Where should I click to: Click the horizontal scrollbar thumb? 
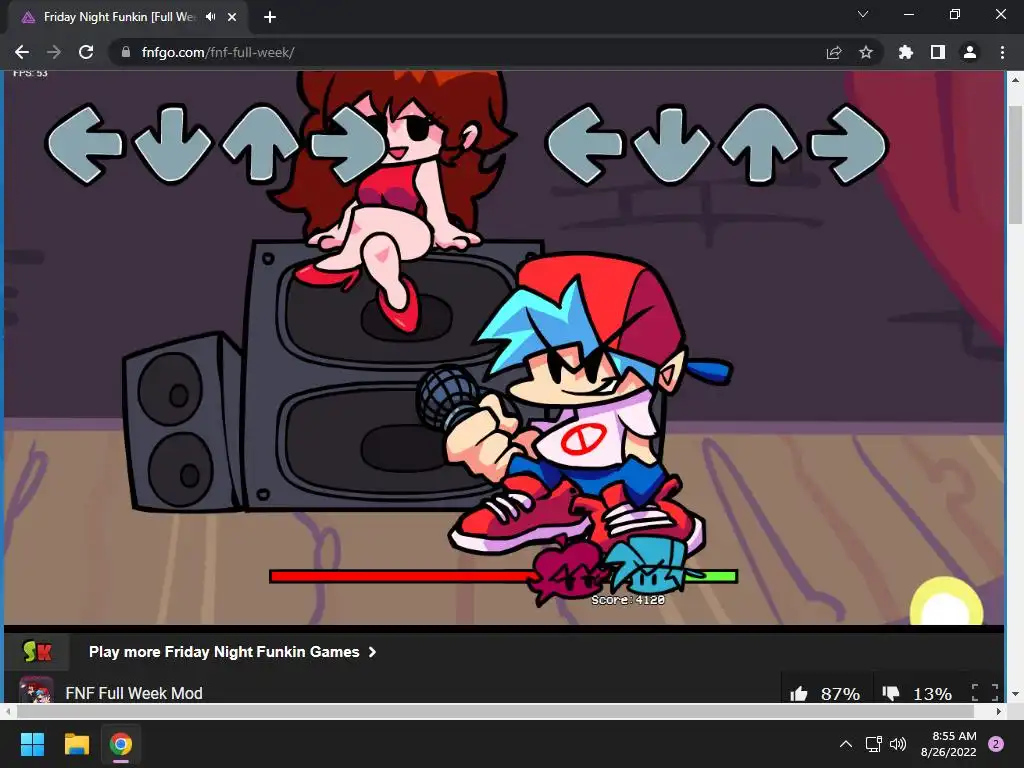pos(495,711)
